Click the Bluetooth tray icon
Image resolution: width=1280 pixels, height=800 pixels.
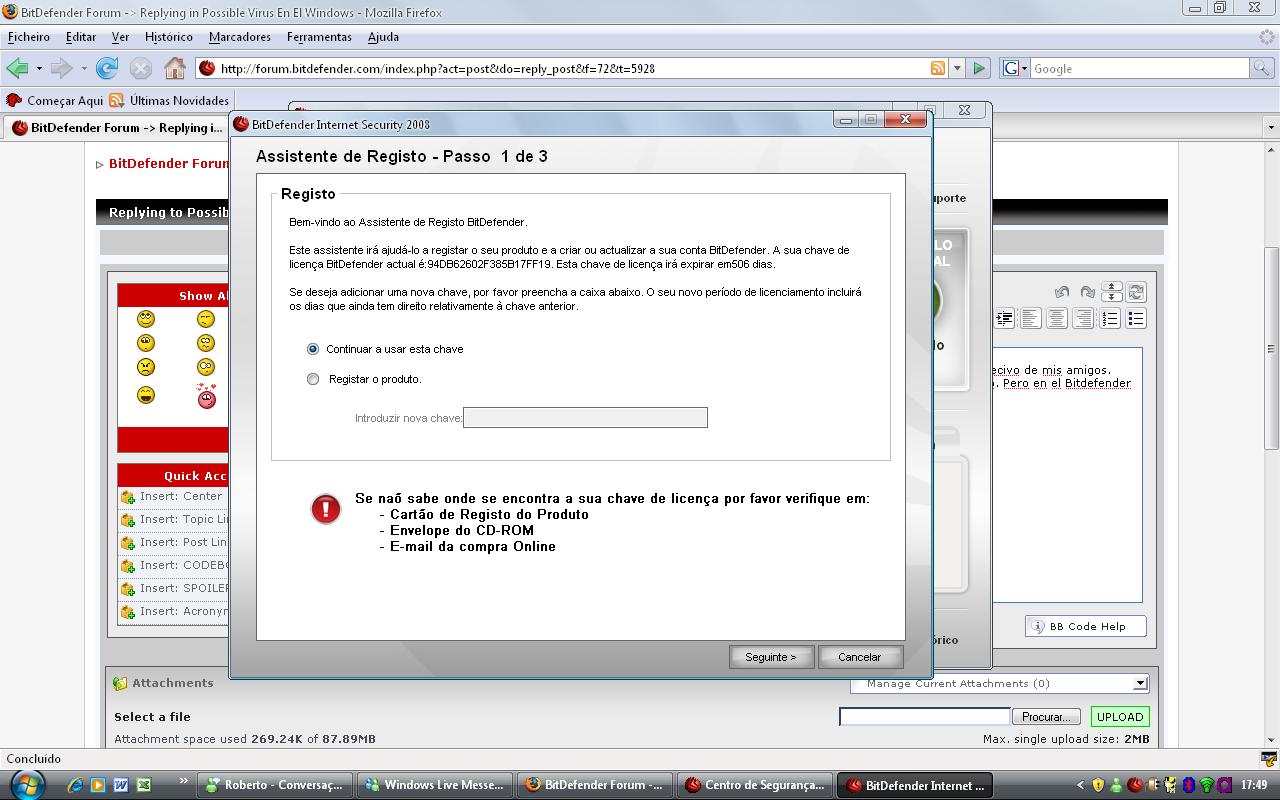click(1189, 785)
